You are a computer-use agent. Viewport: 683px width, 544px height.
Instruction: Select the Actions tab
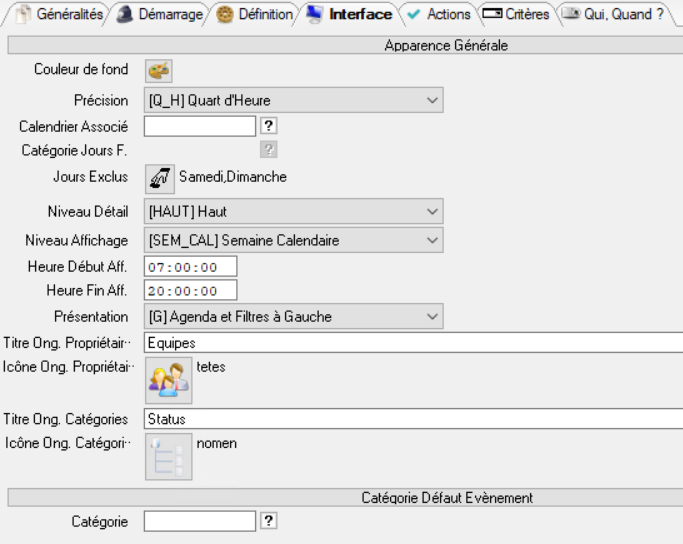point(438,15)
